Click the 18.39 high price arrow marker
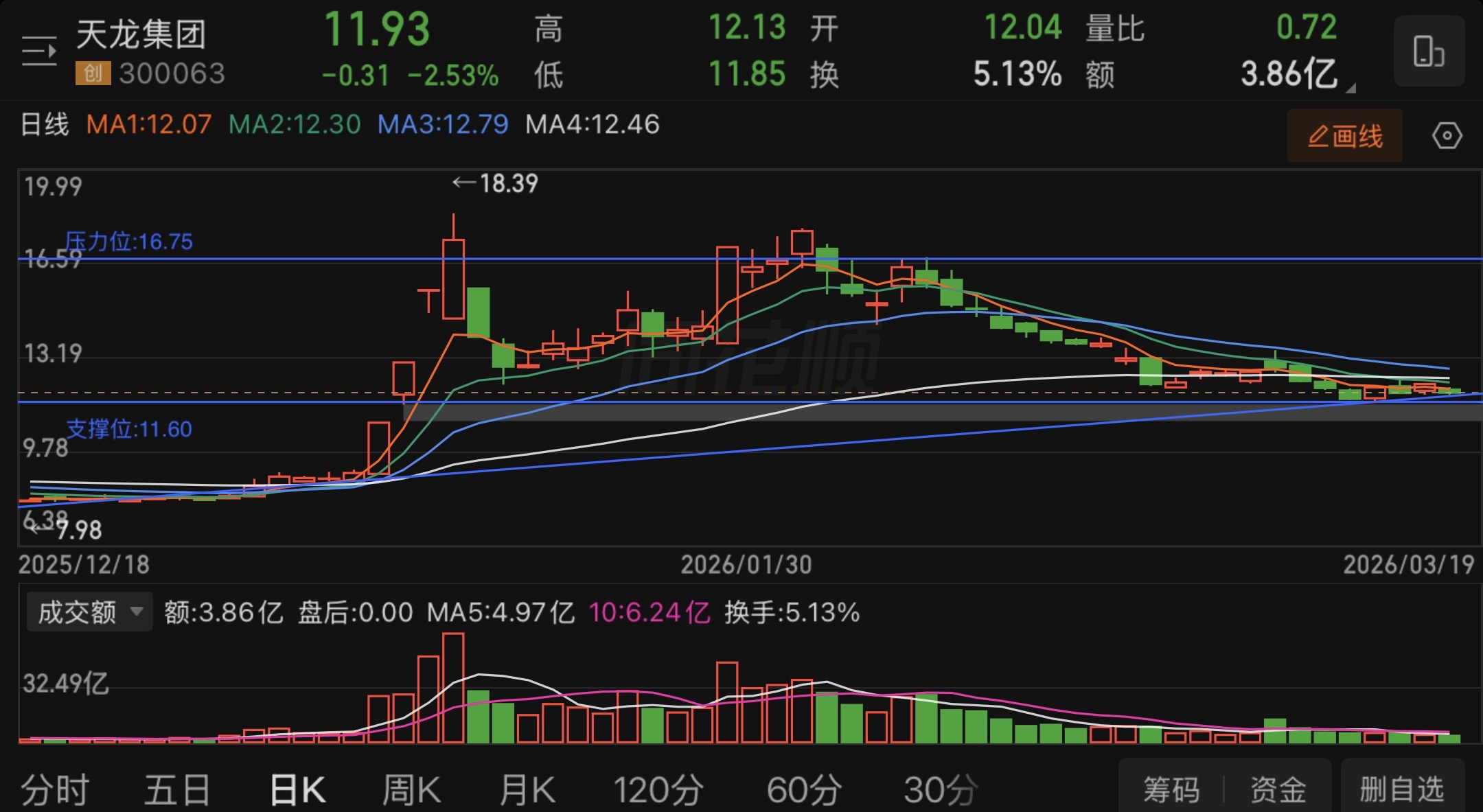Screen dimensions: 1483x812 (496, 183)
